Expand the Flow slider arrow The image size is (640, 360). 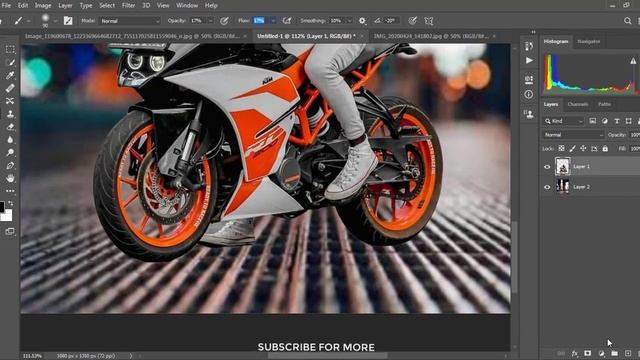[273, 21]
